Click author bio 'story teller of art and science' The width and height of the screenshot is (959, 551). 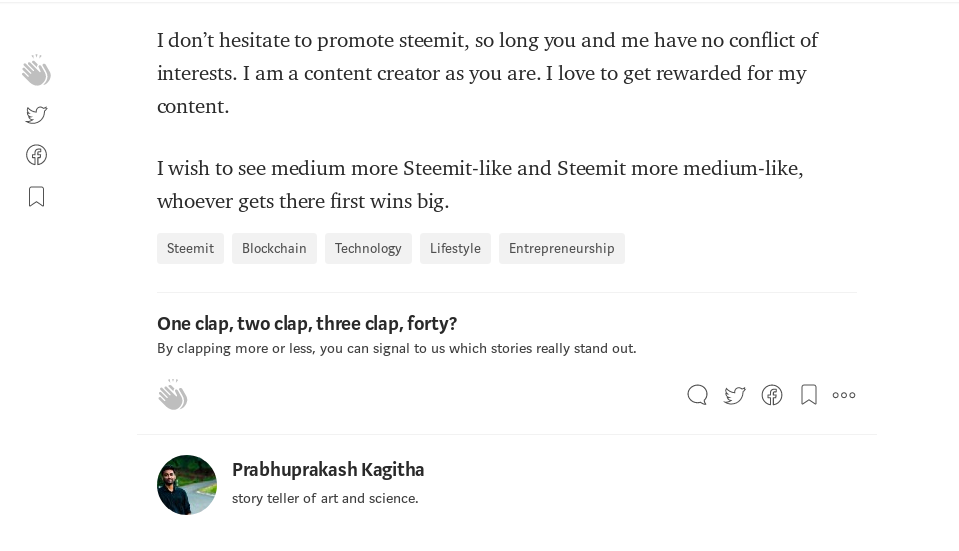coord(325,498)
